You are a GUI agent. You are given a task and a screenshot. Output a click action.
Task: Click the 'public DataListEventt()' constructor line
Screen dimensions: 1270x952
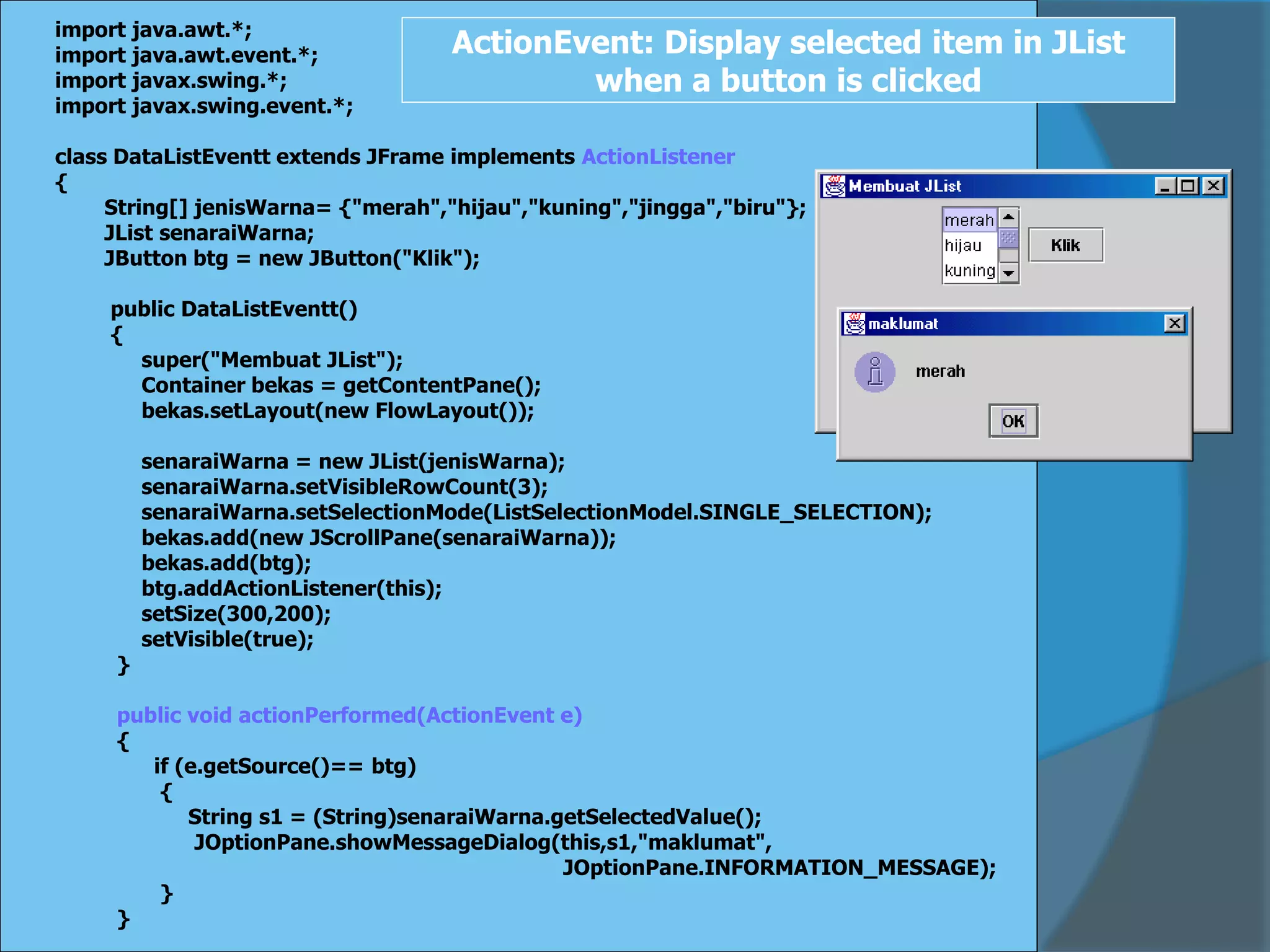[234, 309]
